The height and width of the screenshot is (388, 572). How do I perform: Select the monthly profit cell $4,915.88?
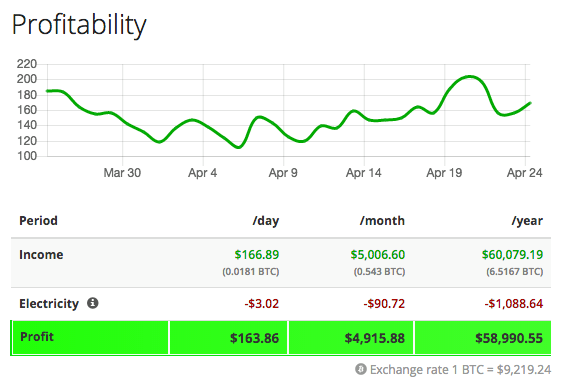(351, 338)
